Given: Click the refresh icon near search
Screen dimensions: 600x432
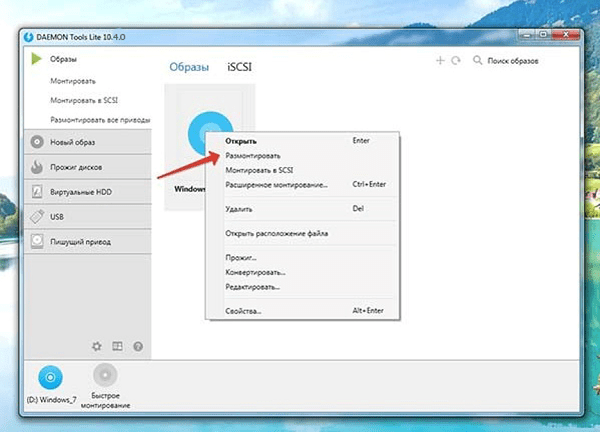Looking at the screenshot, I should tap(456, 60).
